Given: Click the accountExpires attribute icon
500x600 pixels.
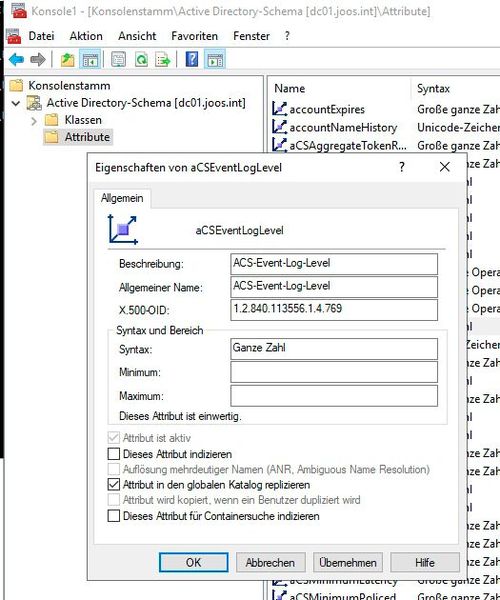Looking at the screenshot, I should [x=280, y=109].
